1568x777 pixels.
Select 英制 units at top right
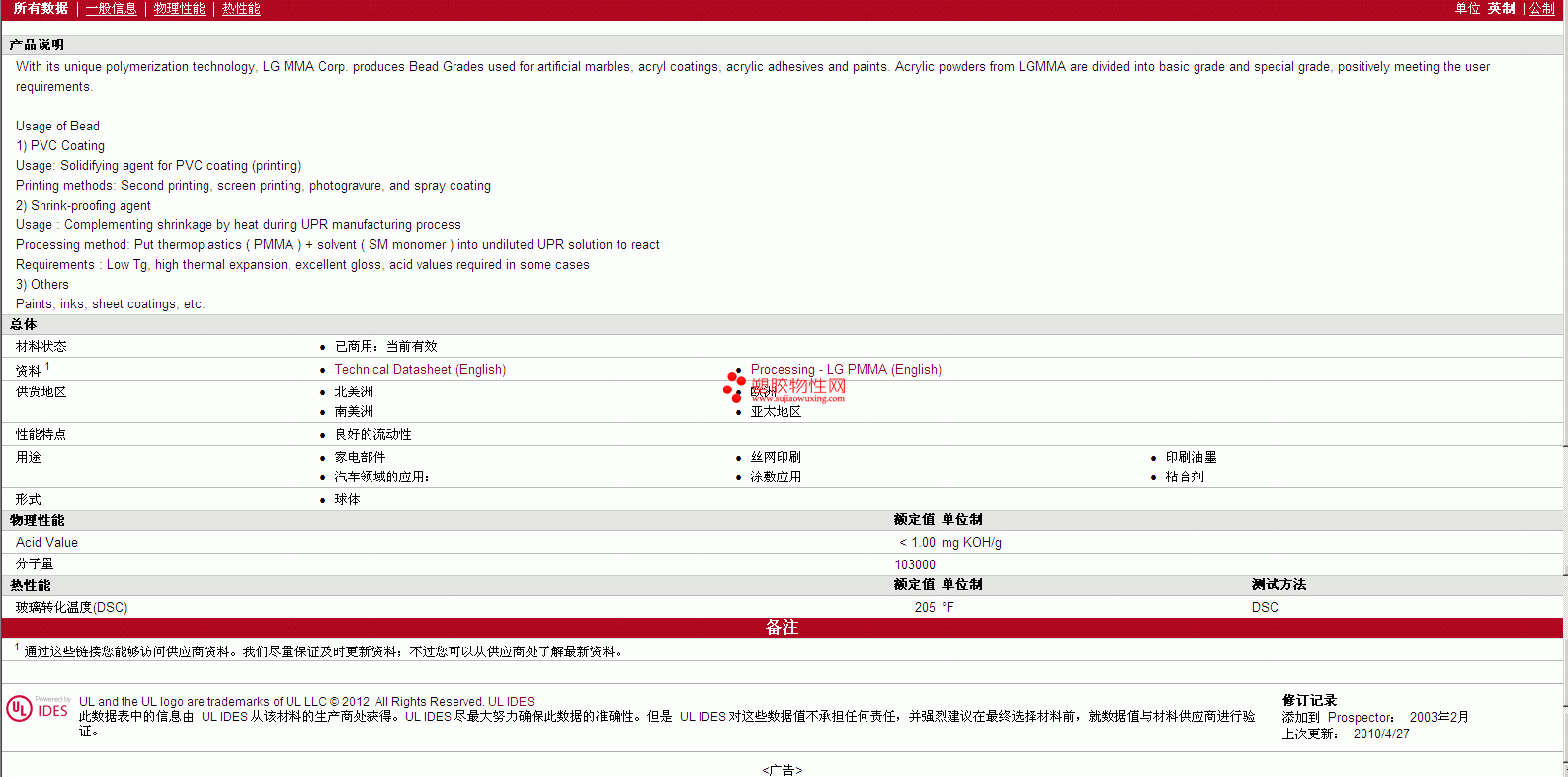tap(1502, 9)
